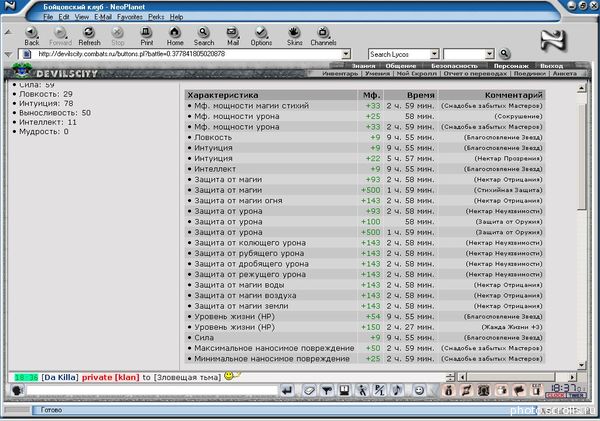The height and width of the screenshot is (421, 600).
Task: Open the Perks menu
Action: pos(156,17)
